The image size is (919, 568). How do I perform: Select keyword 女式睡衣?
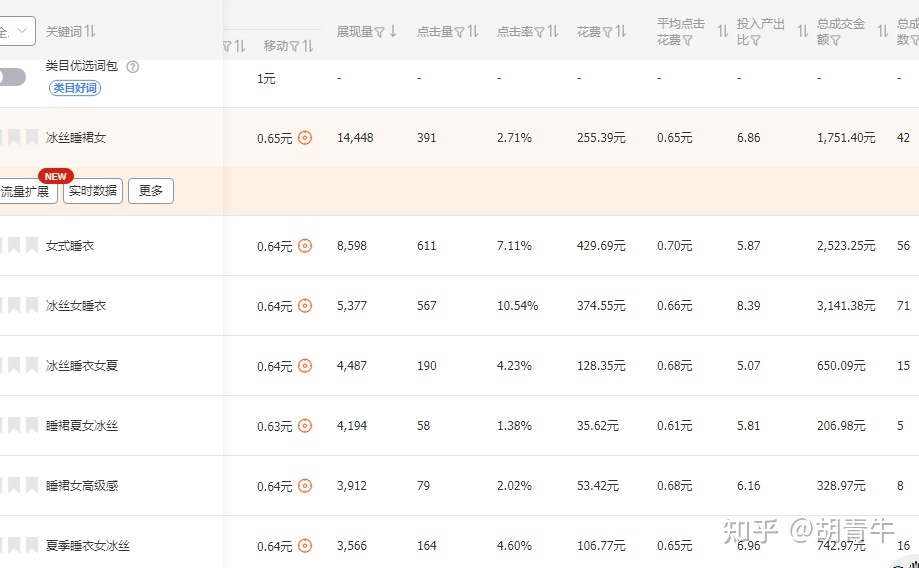pos(70,246)
